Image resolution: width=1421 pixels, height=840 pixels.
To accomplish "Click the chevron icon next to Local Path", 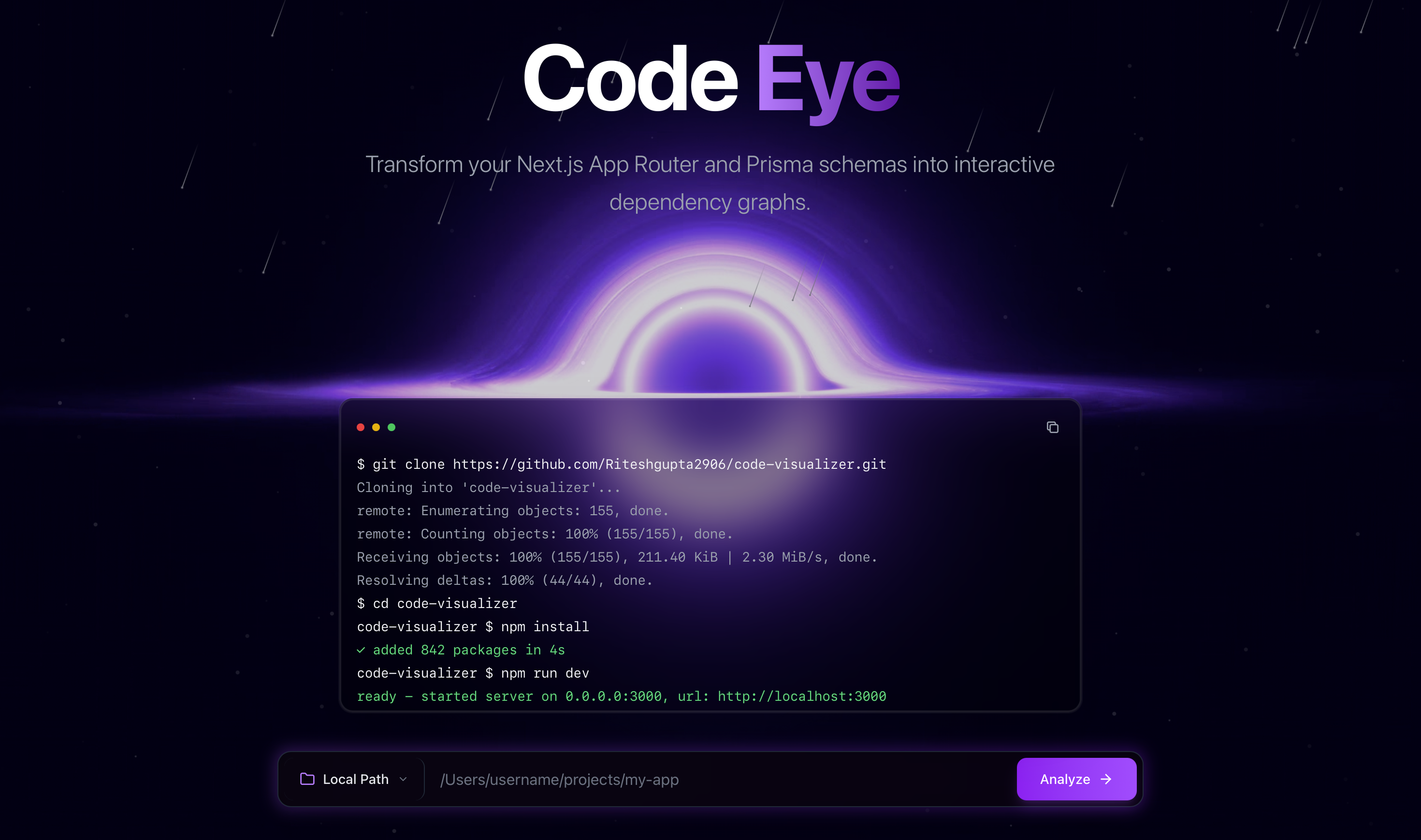I will click(404, 779).
